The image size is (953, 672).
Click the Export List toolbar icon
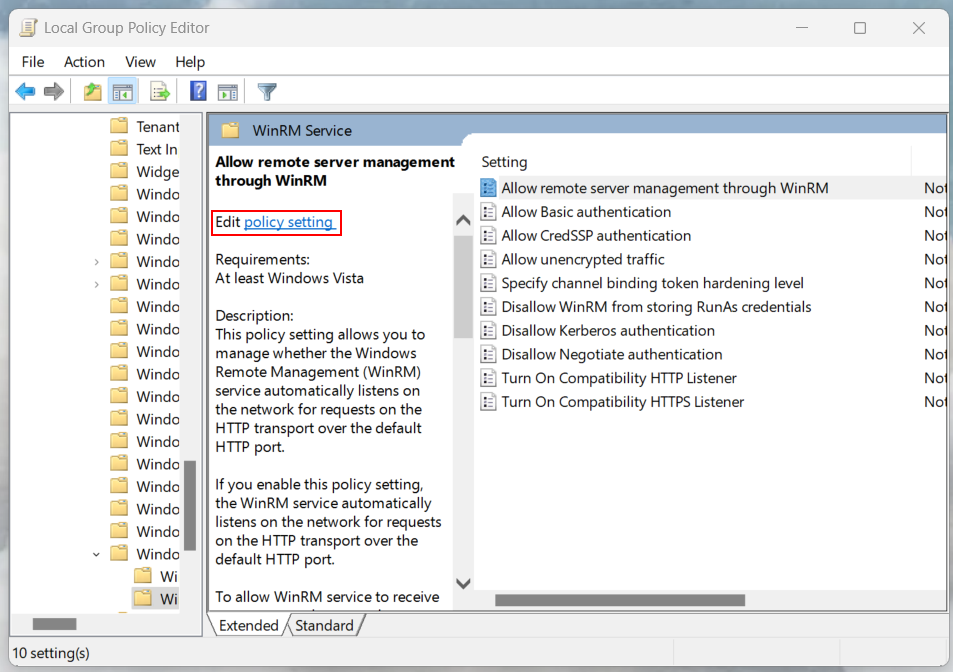tap(159, 92)
